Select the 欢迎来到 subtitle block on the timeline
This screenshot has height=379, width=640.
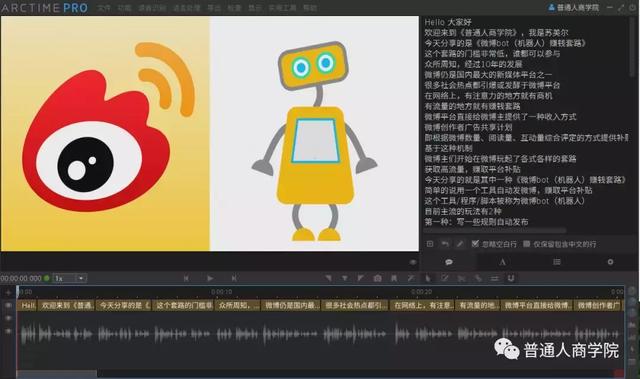[x=67, y=305]
